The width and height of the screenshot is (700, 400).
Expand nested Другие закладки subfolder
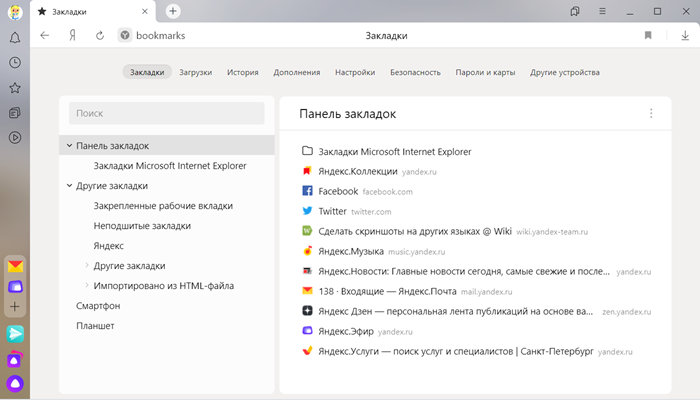click(x=87, y=265)
